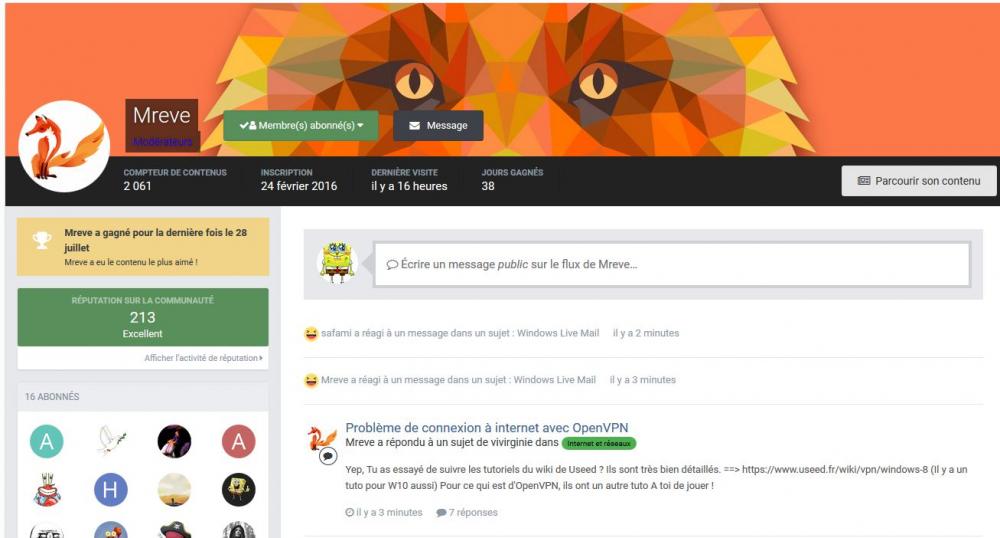This screenshot has height=538, width=1000.
Task: Click the SpongeBob avatar beside message box
Action: 337,262
